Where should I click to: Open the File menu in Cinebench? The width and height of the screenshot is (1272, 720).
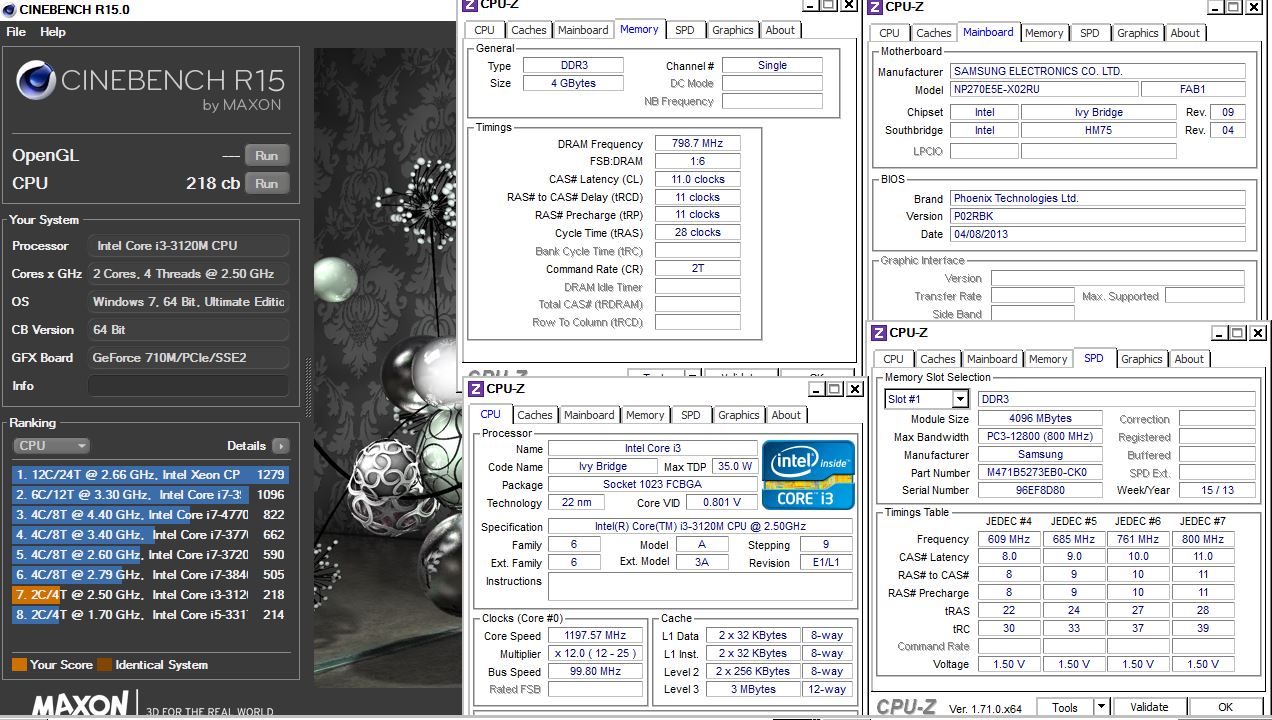[x=16, y=32]
